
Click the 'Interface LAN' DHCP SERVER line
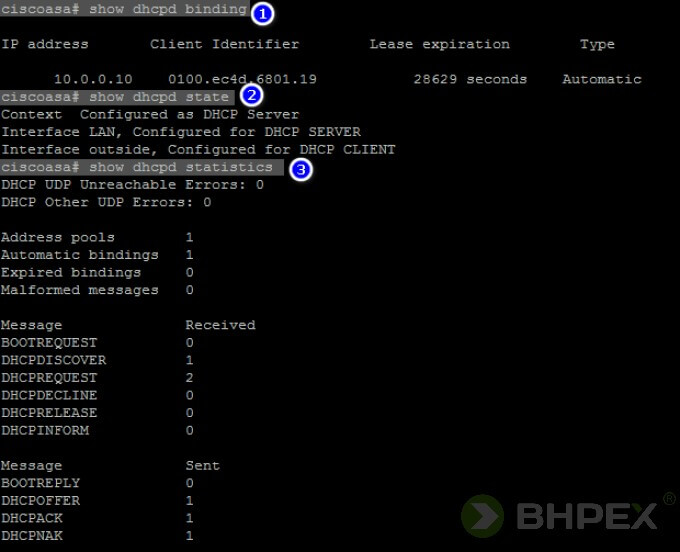point(181,132)
